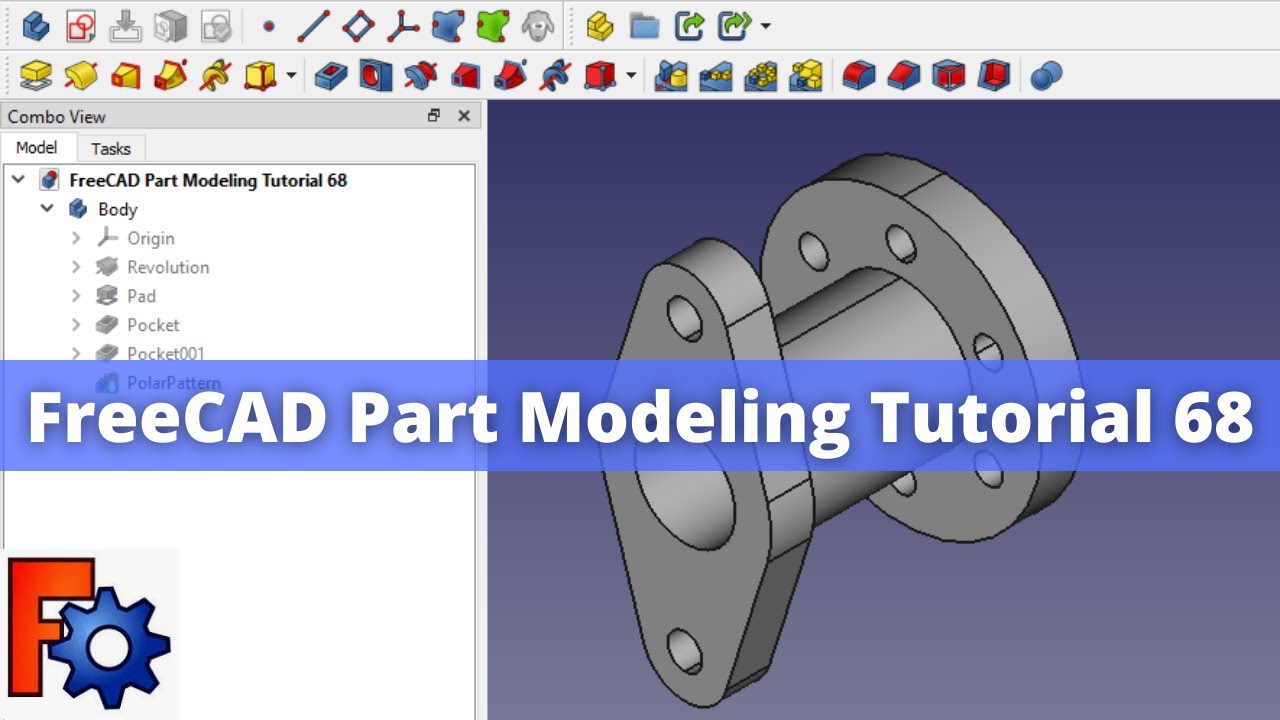
Task: Select the Pocket tool in toolbar
Action: point(331,75)
